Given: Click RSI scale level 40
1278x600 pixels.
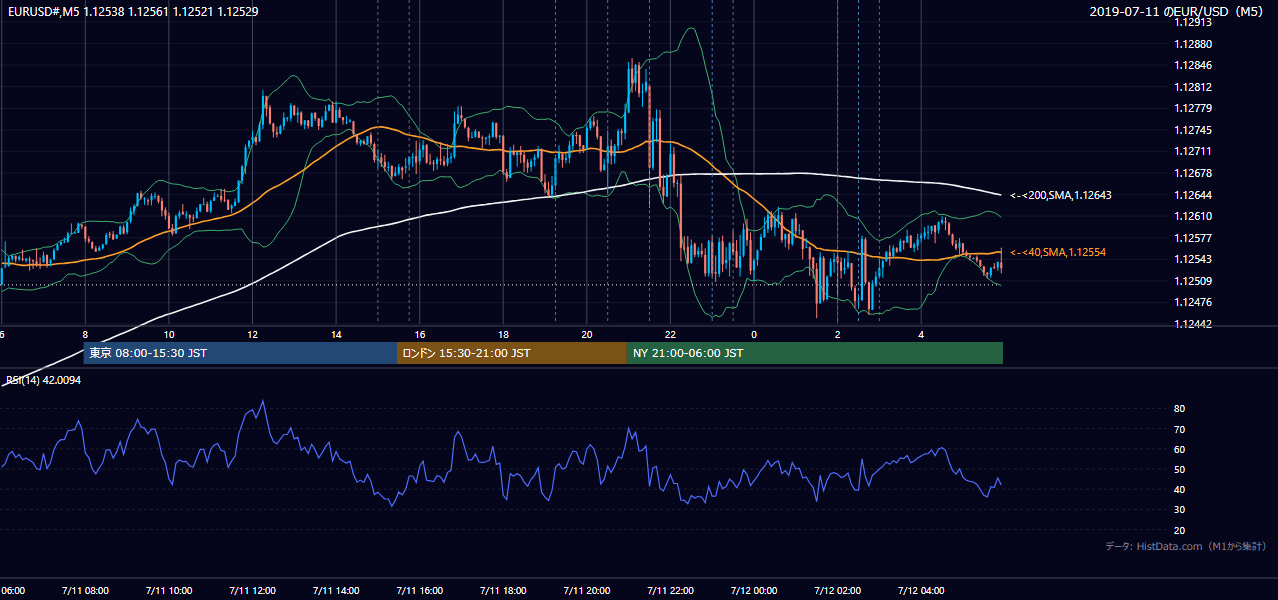Looking at the screenshot, I should 1179,489.
